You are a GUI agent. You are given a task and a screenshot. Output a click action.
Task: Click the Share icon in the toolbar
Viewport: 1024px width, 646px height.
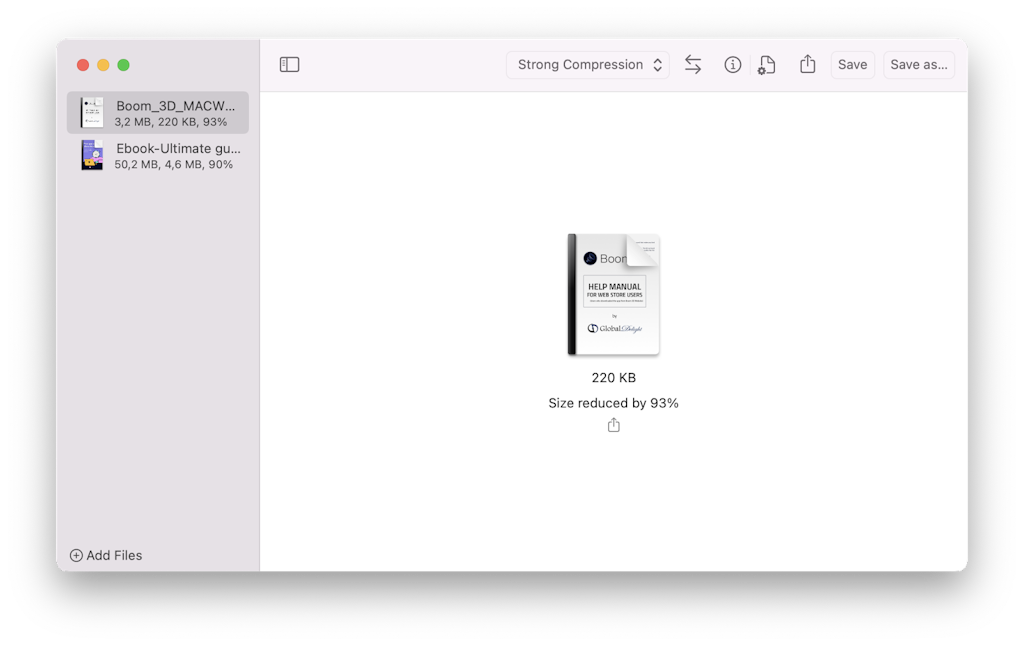(x=807, y=64)
